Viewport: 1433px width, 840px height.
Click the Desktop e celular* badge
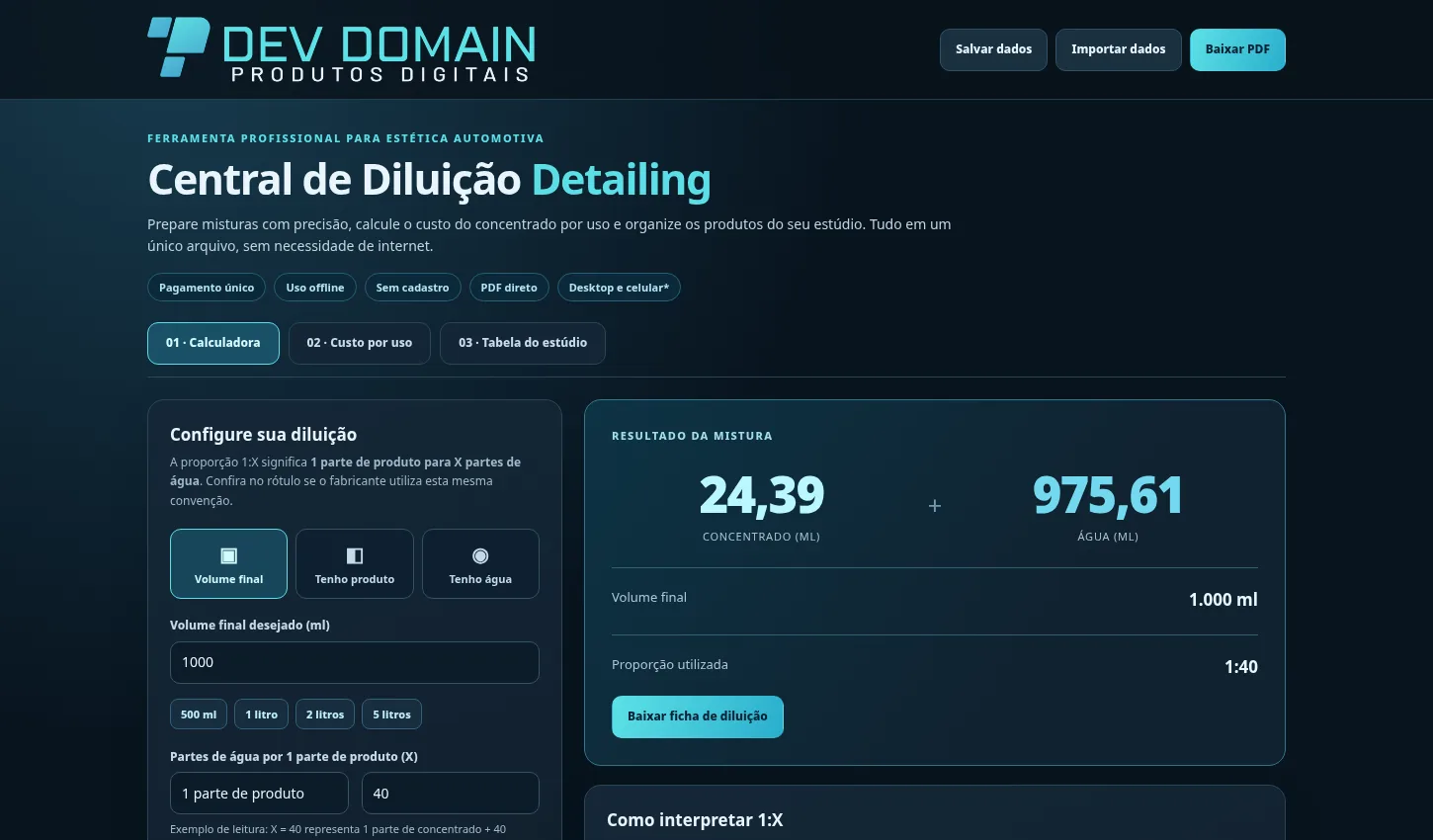tap(619, 288)
